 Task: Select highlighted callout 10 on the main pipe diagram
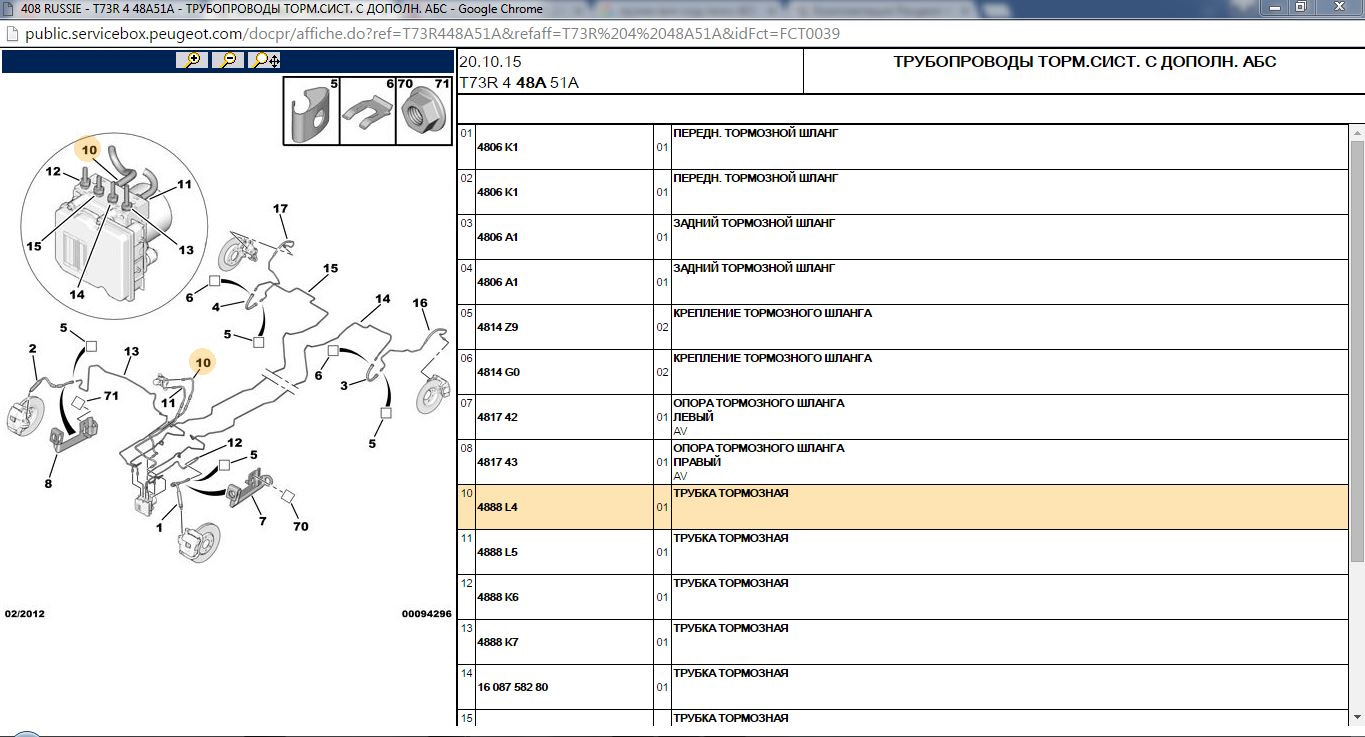coord(203,361)
